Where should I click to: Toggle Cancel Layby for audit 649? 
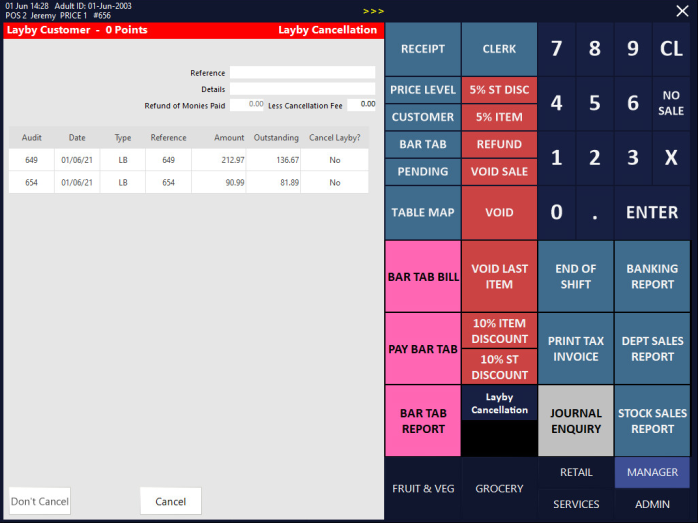335,160
